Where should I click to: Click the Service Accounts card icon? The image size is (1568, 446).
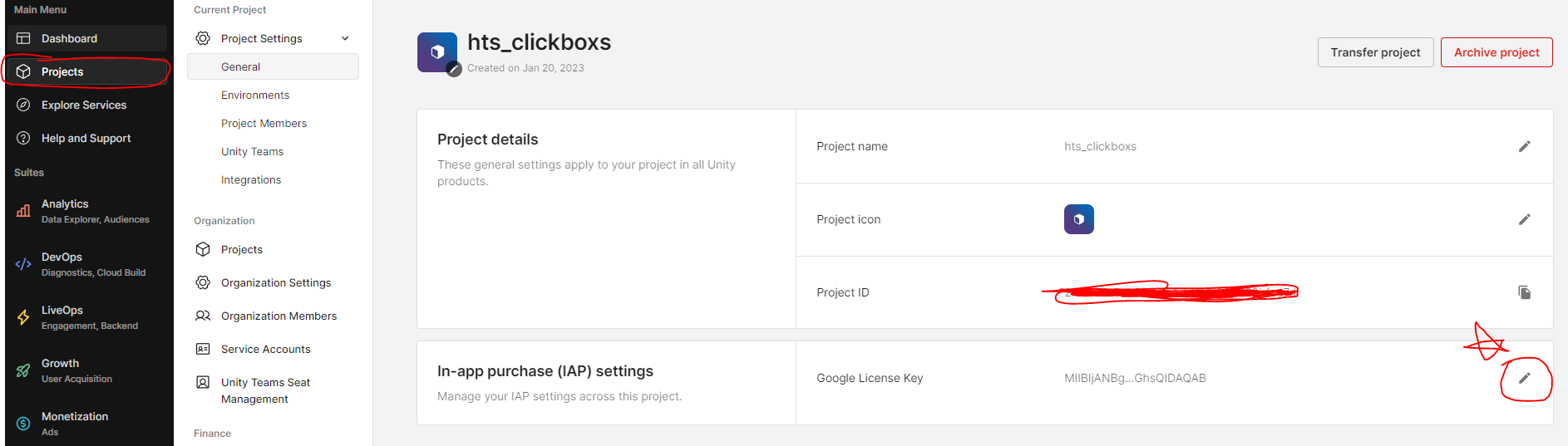coord(203,349)
